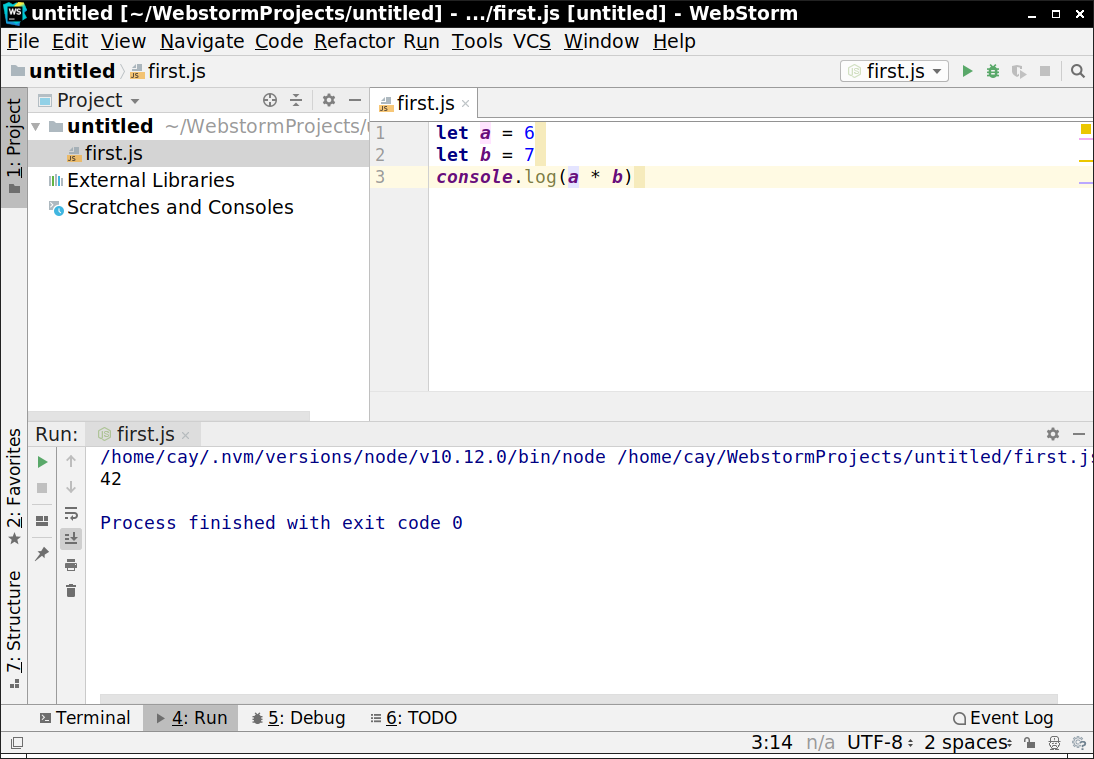This screenshot has height=759, width=1094.
Task: Open the Event Log button
Action: pos(1002,718)
